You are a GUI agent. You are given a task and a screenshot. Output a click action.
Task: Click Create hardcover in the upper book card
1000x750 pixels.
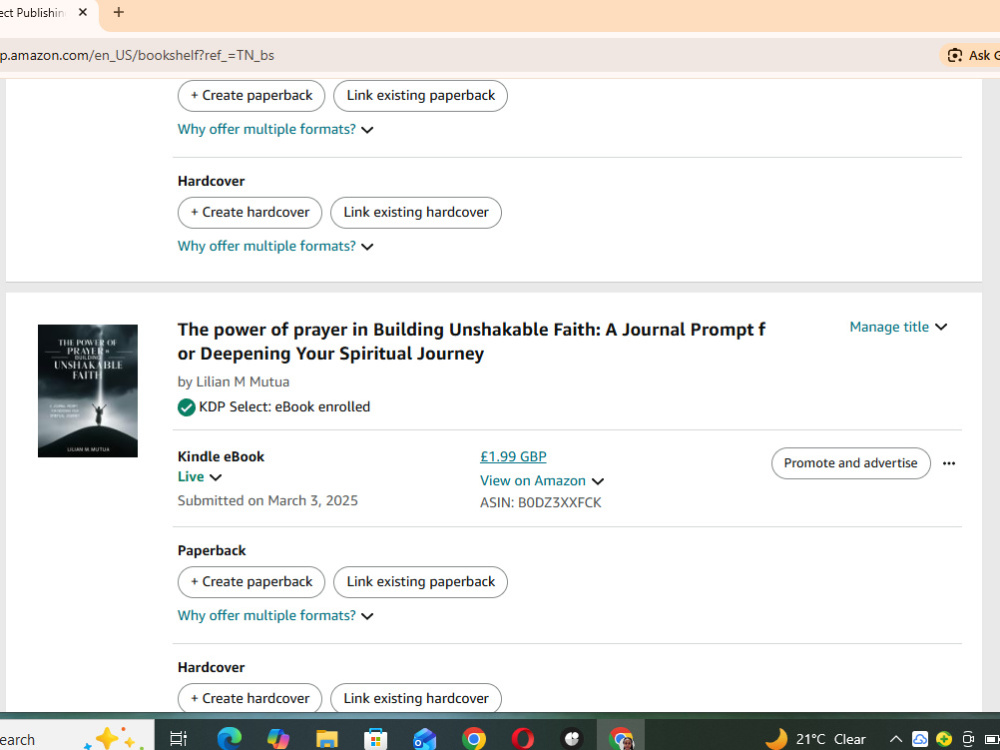click(250, 212)
